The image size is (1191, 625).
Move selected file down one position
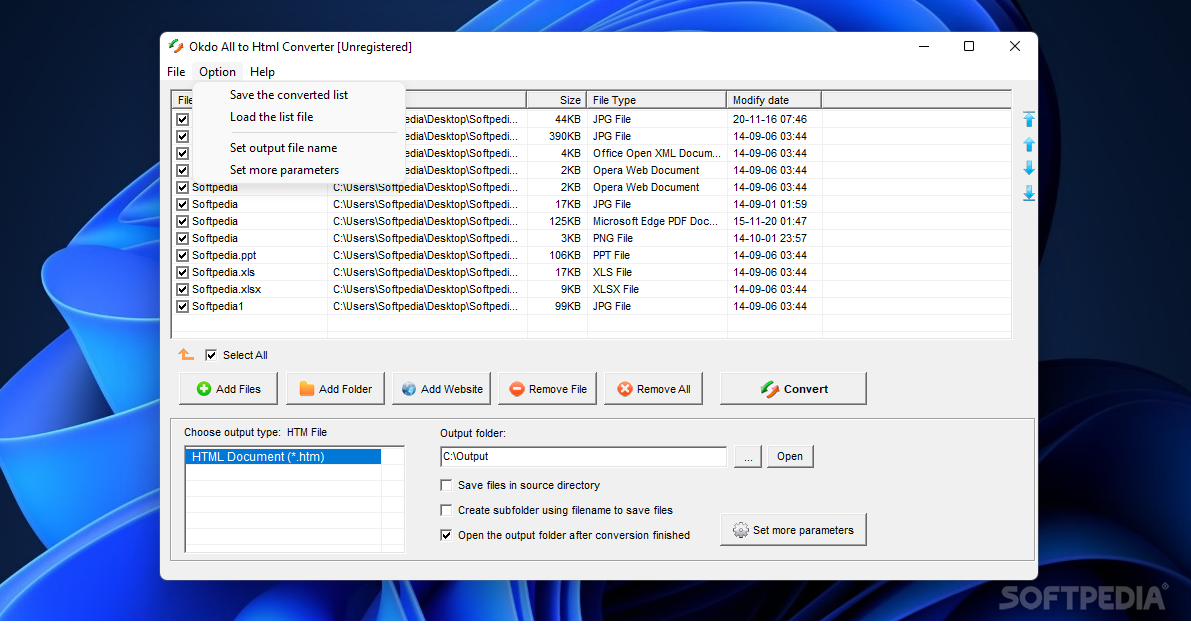tap(1028, 168)
